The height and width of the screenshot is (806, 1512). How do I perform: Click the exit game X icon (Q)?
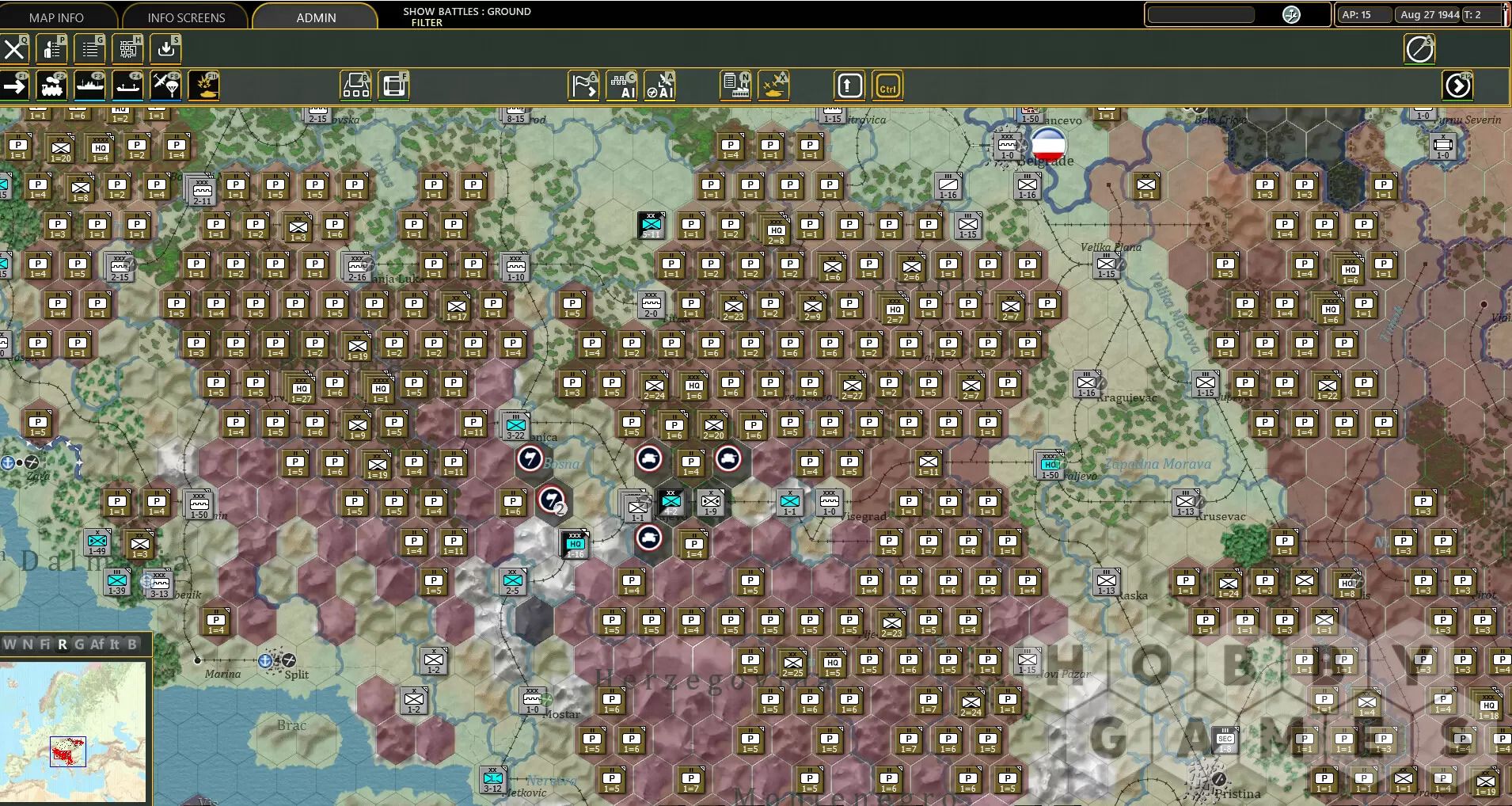[x=14, y=49]
